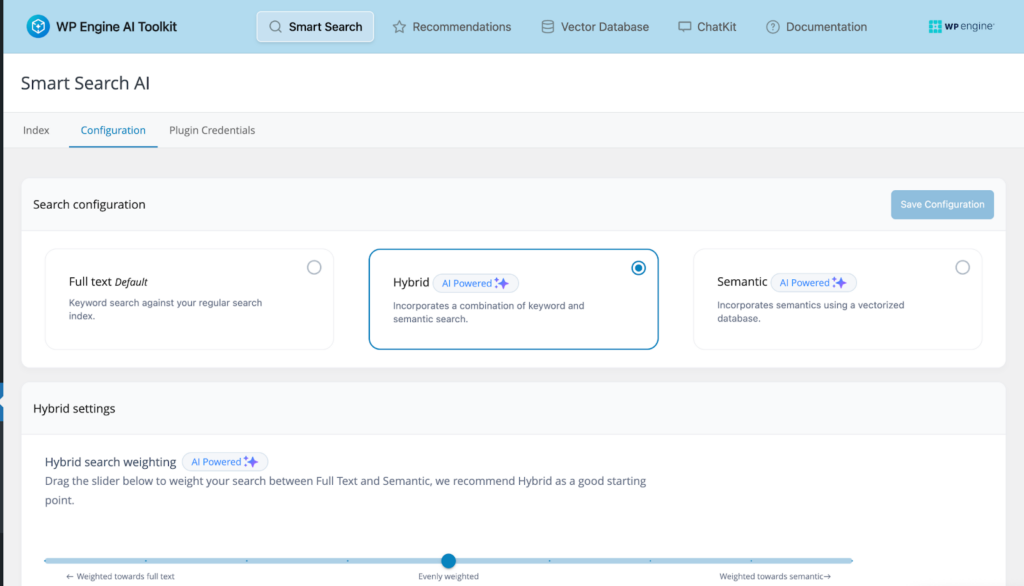This screenshot has height=586, width=1024.
Task: Click the Recommendations star icon
Action: (399, 27)
